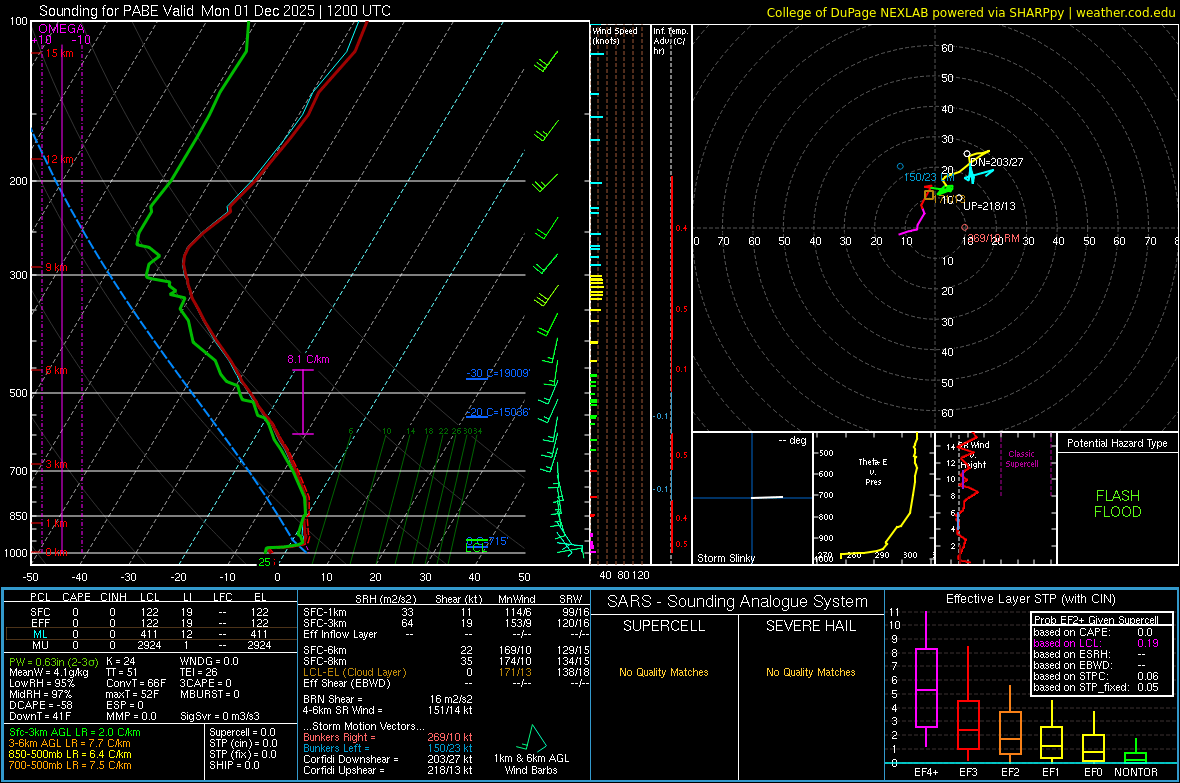The height and width of the screenshot is (783, 1180).
Task: Click the SigSvr = 0 m3/s3 value
Action: pos(220,716)
